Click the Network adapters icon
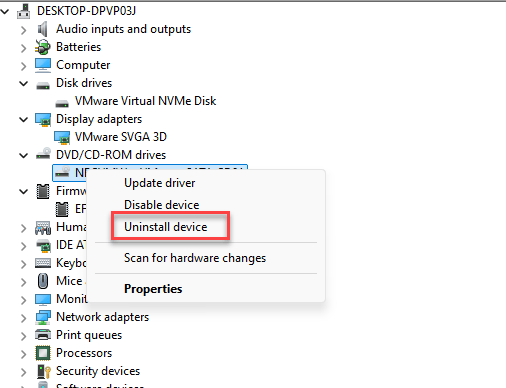 pyautogui.click(x=43, y=317)
